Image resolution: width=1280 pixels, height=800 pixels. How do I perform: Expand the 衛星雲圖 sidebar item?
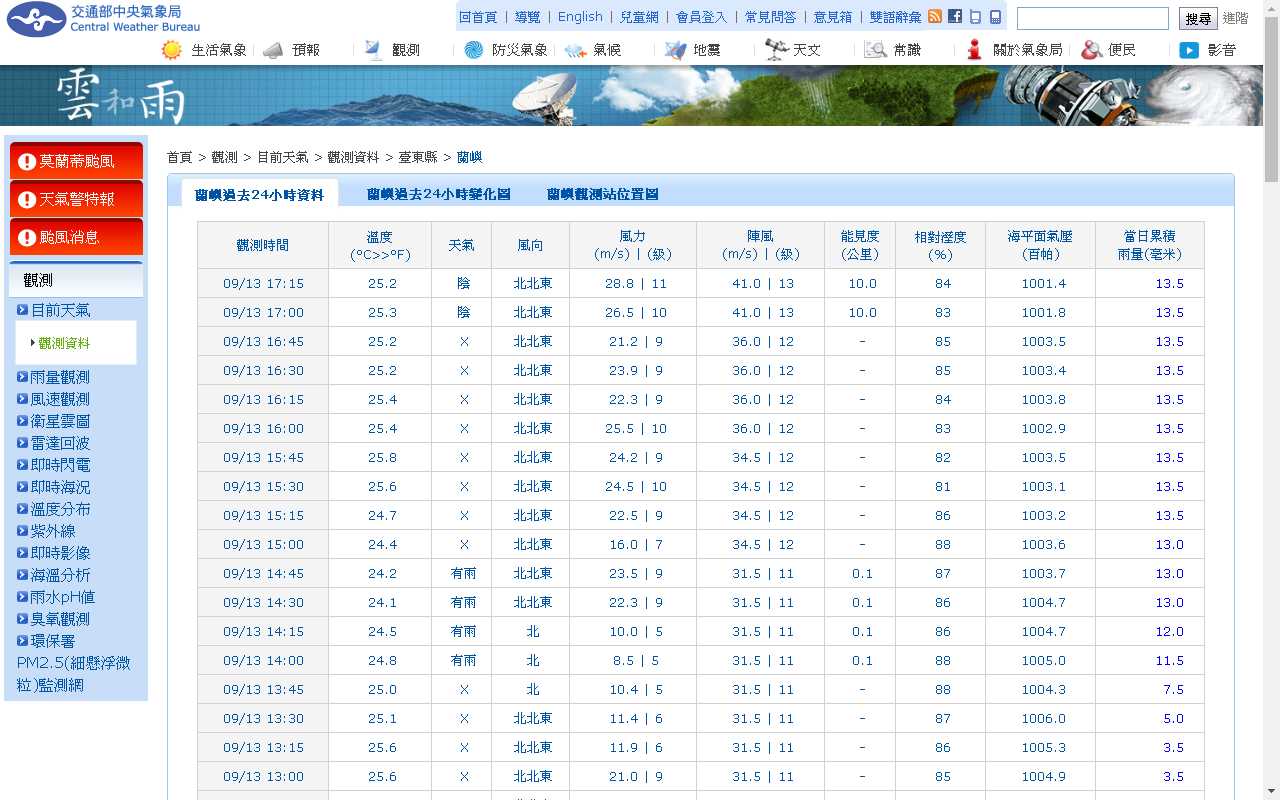(x=60, y=421)
